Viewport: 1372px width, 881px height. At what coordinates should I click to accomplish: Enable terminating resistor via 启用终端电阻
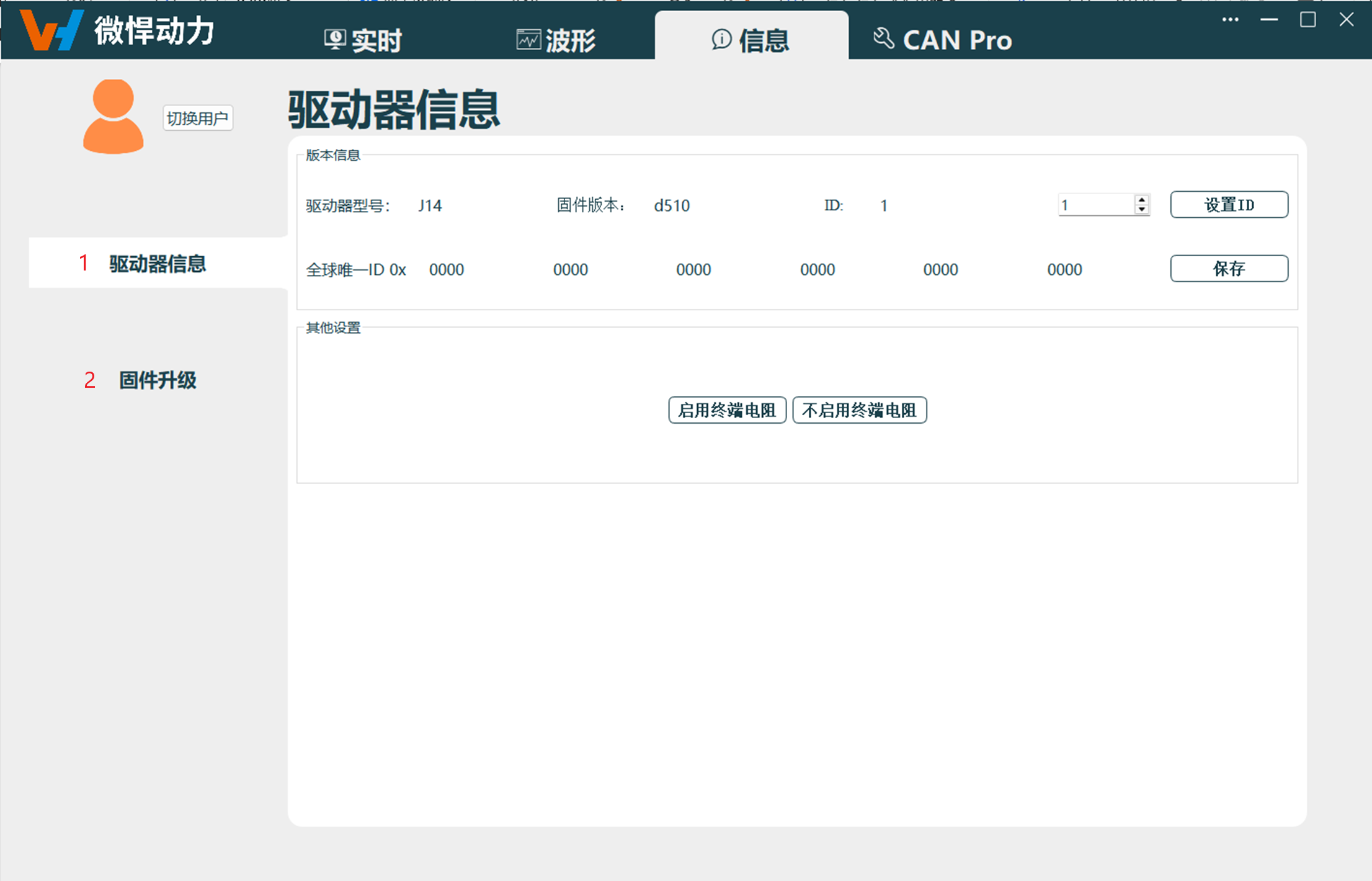point(727,410)
